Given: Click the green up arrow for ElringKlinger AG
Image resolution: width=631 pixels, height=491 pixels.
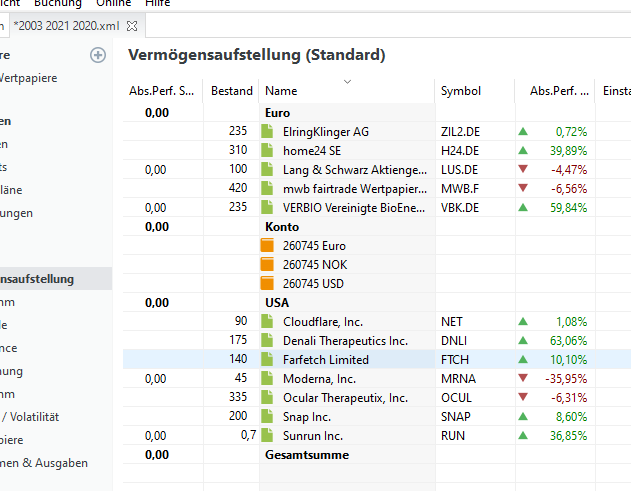Looking at the screenshot, I should (523, 131).
